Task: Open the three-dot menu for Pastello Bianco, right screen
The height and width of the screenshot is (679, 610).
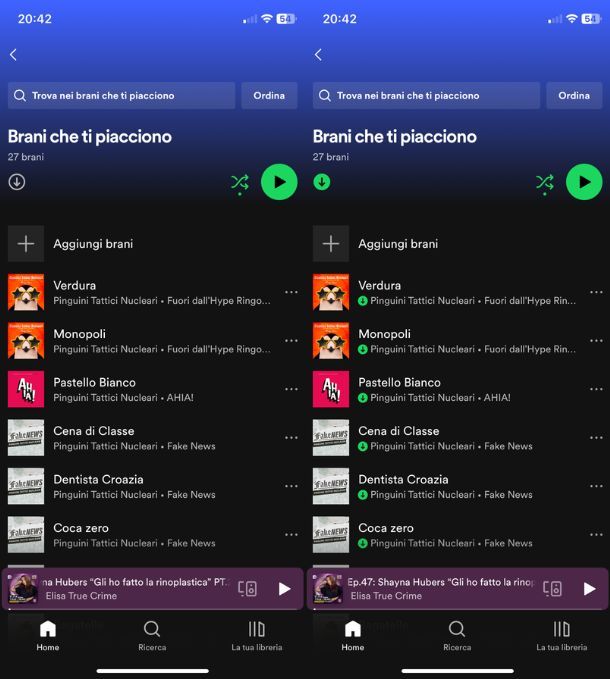Action: coord(596,389)
